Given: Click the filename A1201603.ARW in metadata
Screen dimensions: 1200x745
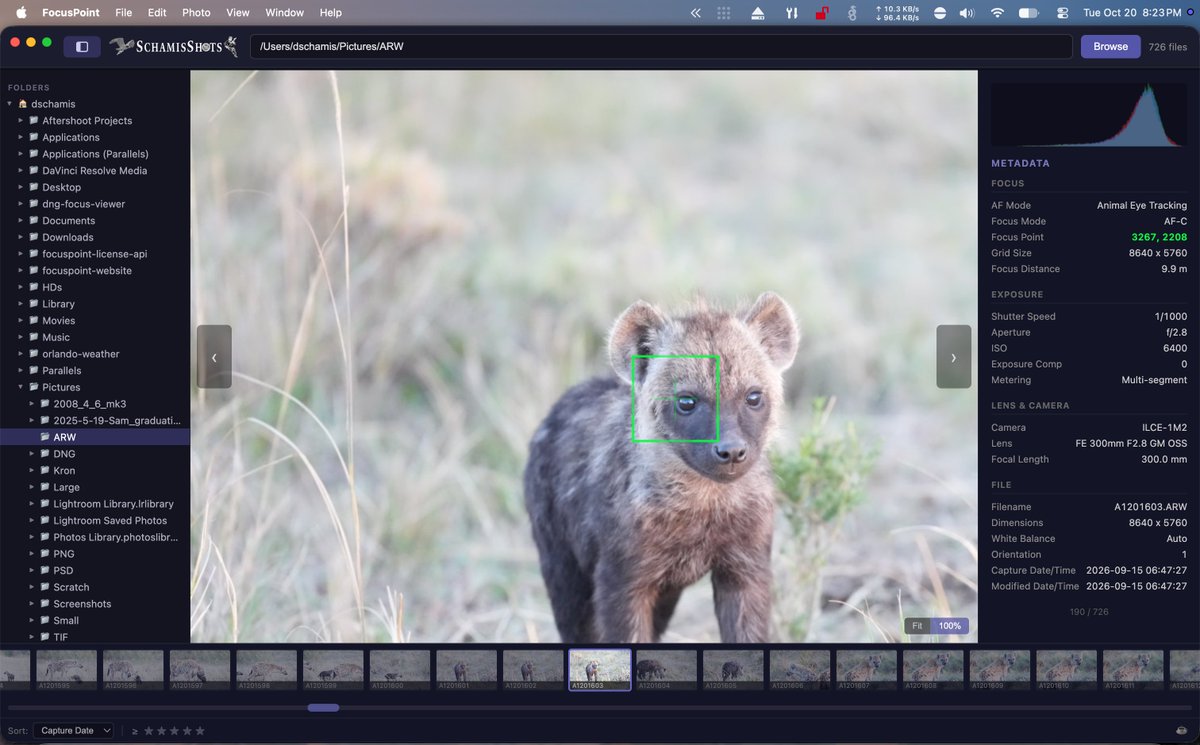Looking at the screenshot, I should coord(1151,507).
